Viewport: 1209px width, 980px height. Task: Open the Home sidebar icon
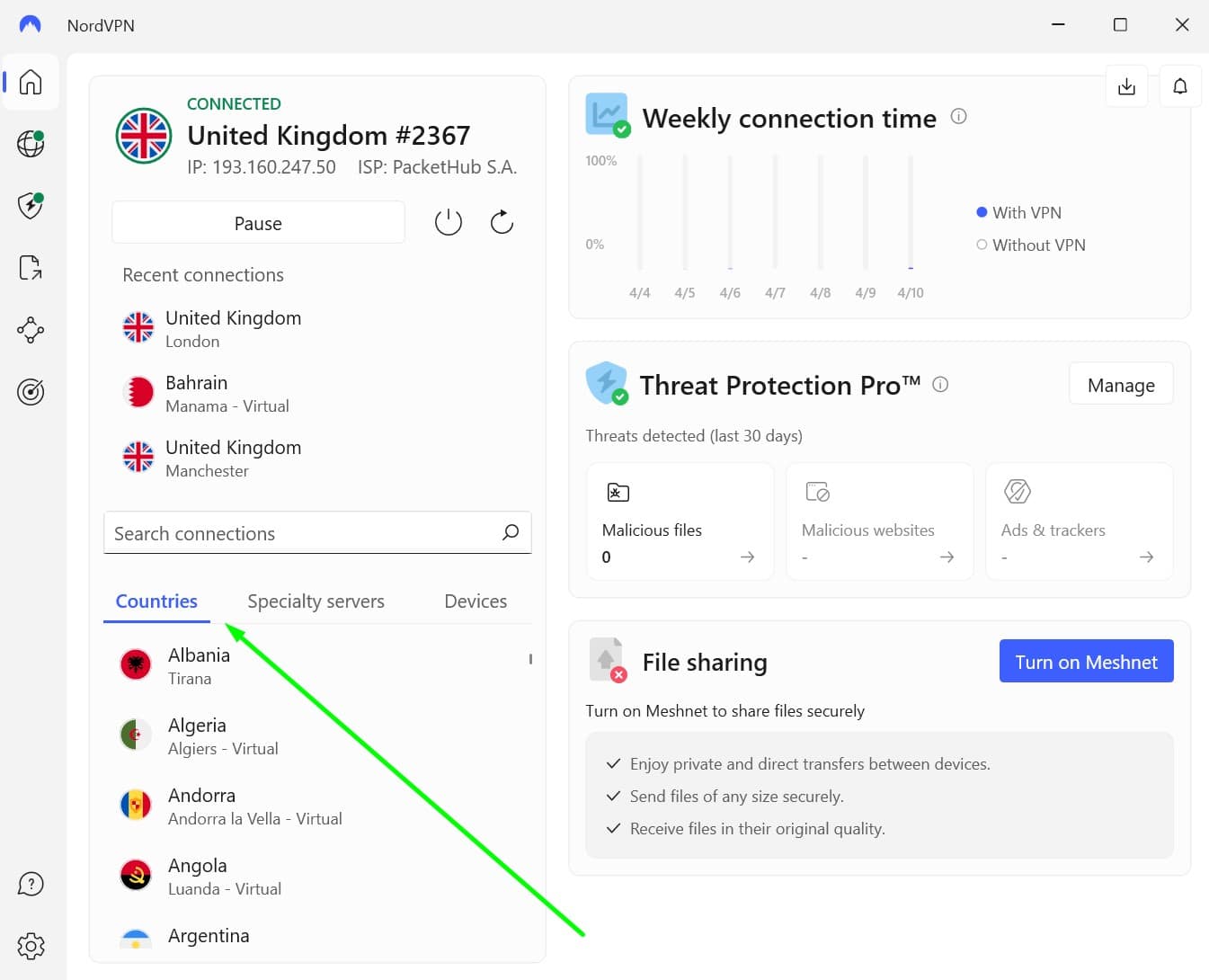tap(31, 82)
